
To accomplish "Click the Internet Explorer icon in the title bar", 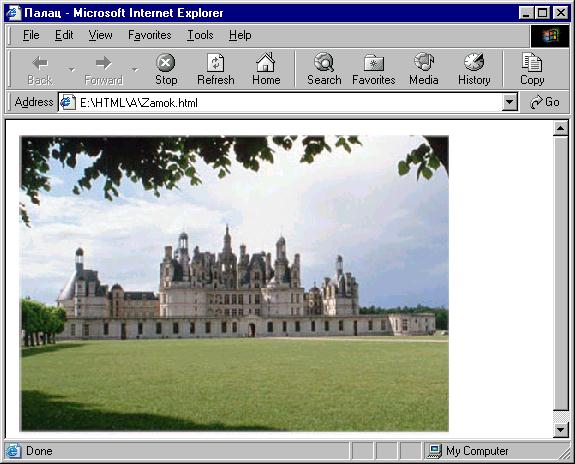I will tap(14, 13).
